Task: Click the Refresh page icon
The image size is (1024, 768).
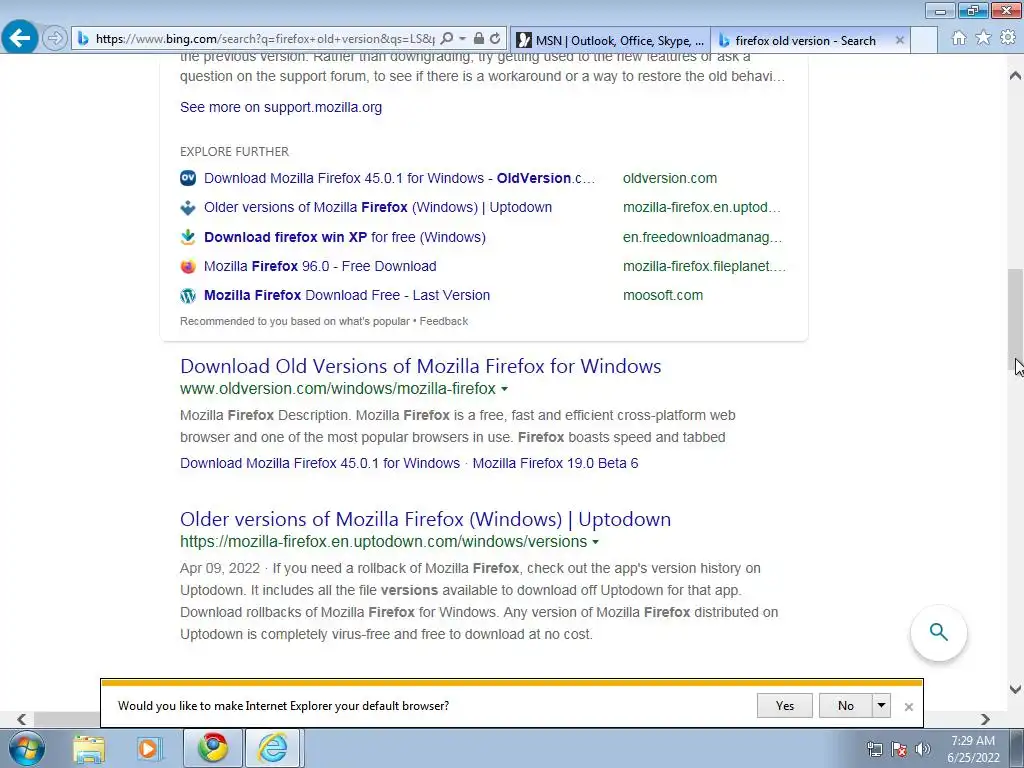Action: [x=495, y=39]
